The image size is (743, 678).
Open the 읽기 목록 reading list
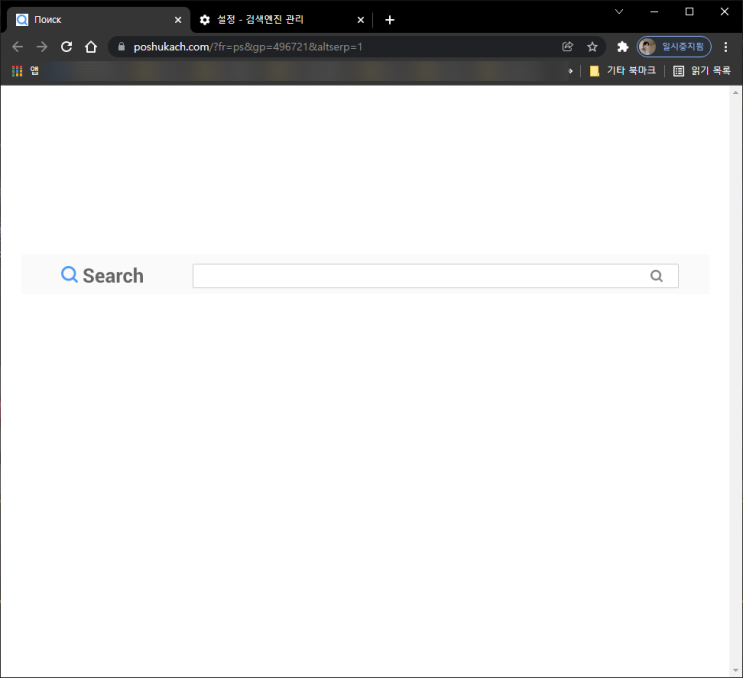pos(702,71)
